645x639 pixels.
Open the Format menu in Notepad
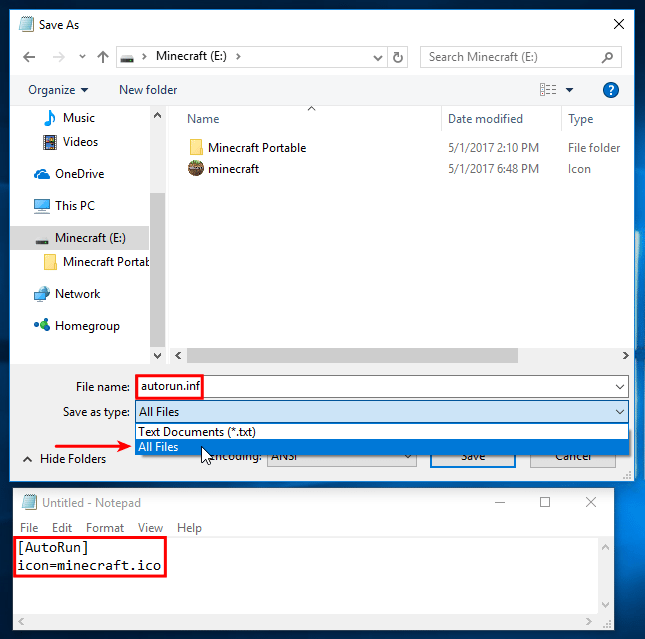(x=105, y=527)
